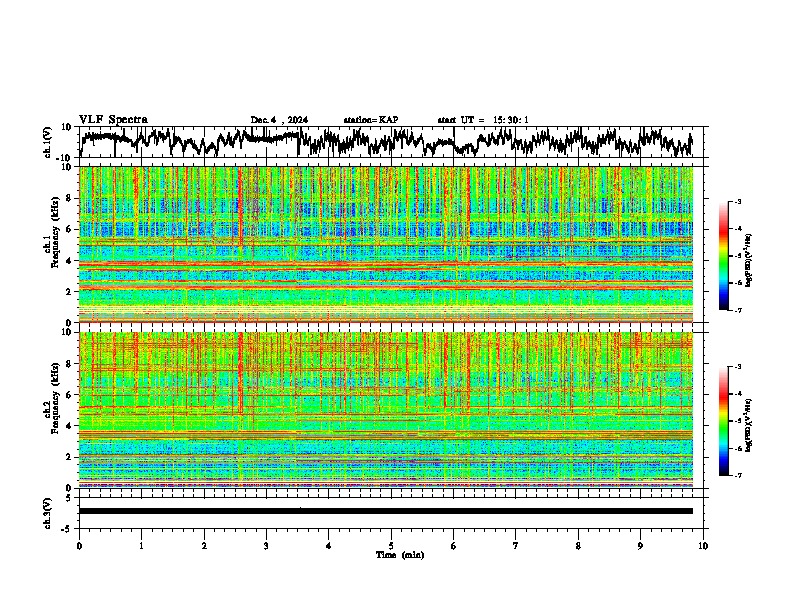Click the "8" frequency tick of ch.1 spectrogram
The image size is (792, 612).
[x=69, y=198]
